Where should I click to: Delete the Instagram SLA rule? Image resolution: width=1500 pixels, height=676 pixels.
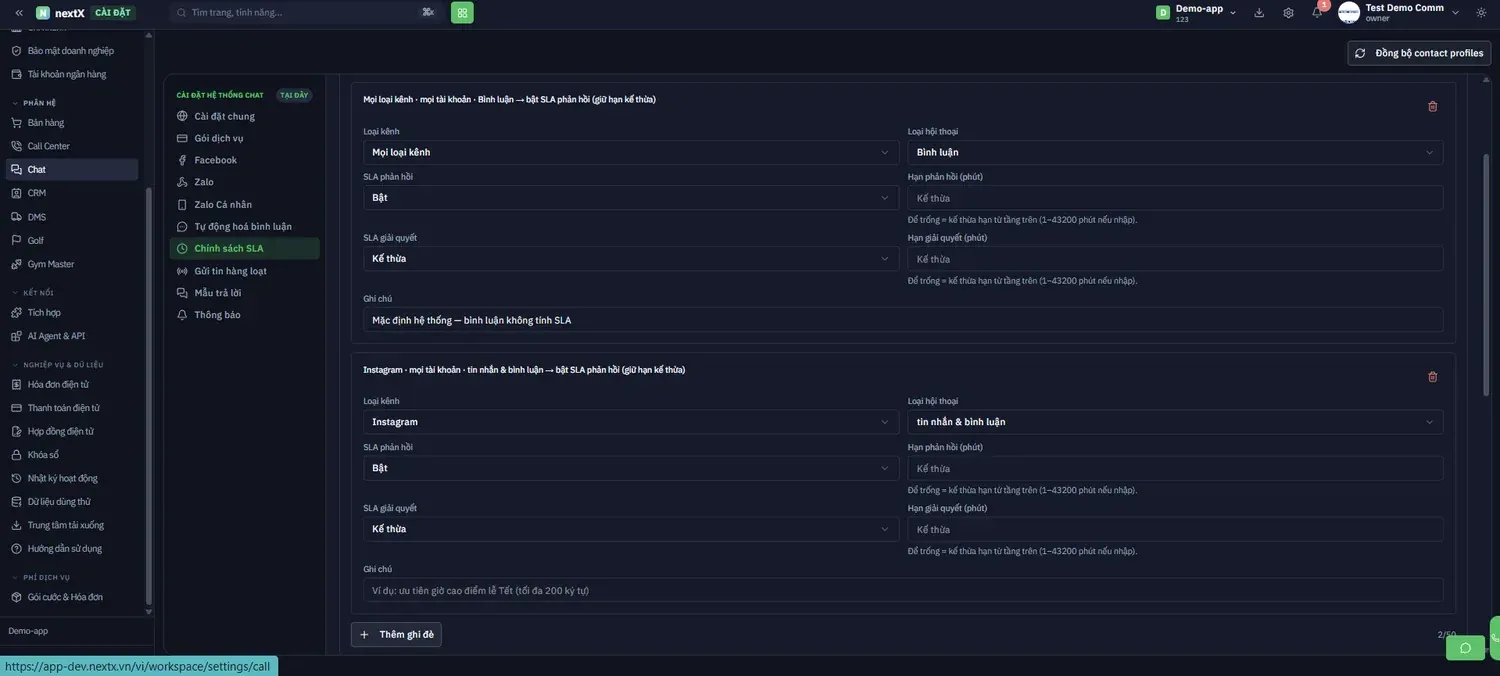[1432, 377]
